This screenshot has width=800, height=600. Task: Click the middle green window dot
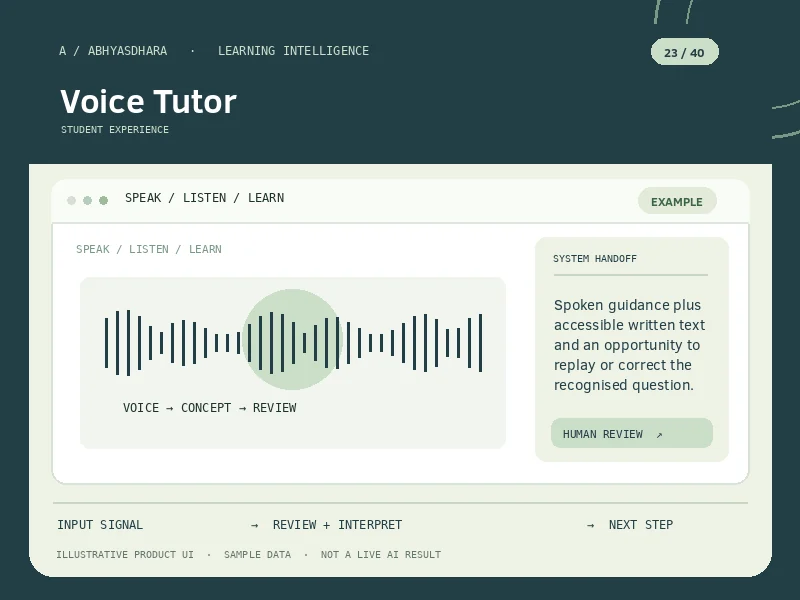[87, 201]
